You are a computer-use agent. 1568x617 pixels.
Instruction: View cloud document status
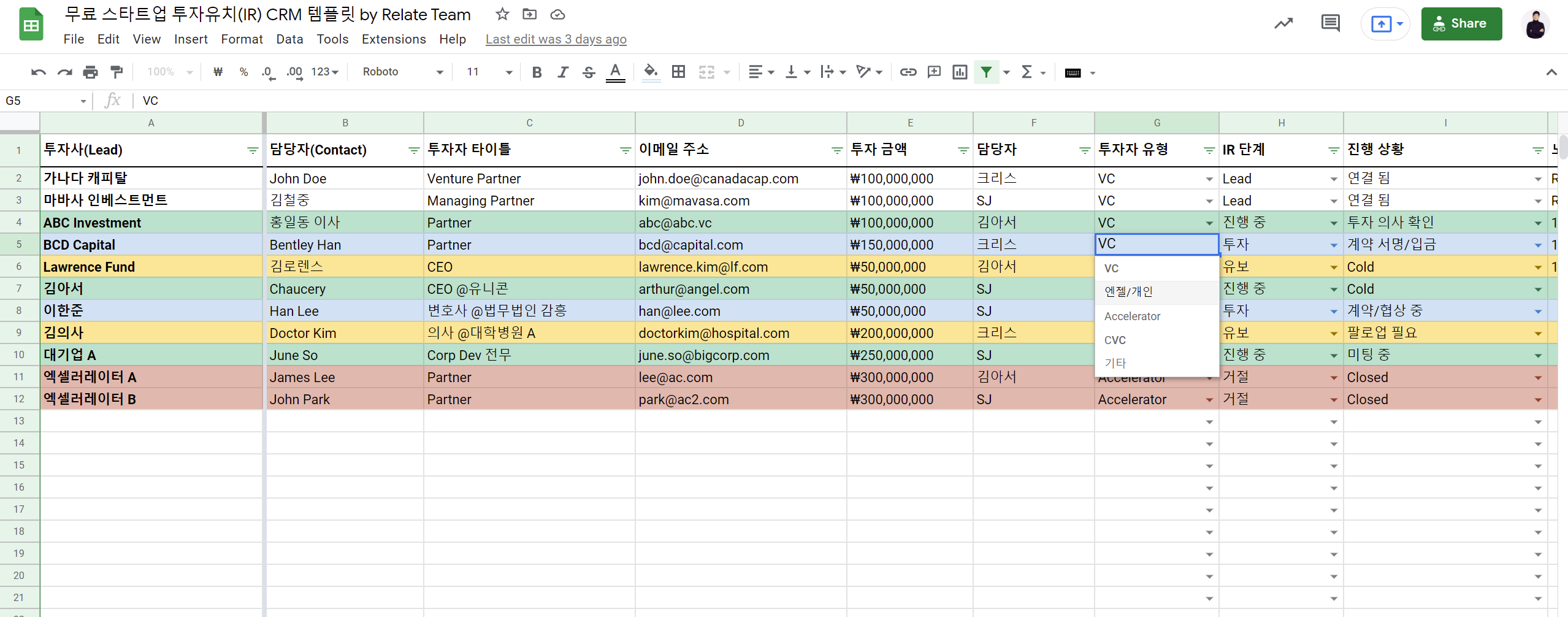click(557, 14)
